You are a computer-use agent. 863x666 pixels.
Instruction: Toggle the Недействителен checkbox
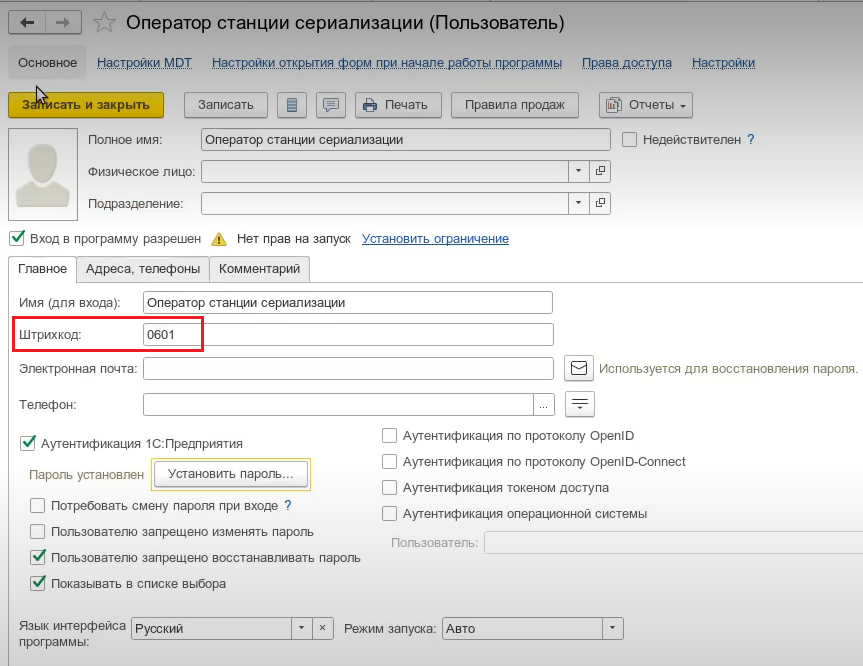630,140
